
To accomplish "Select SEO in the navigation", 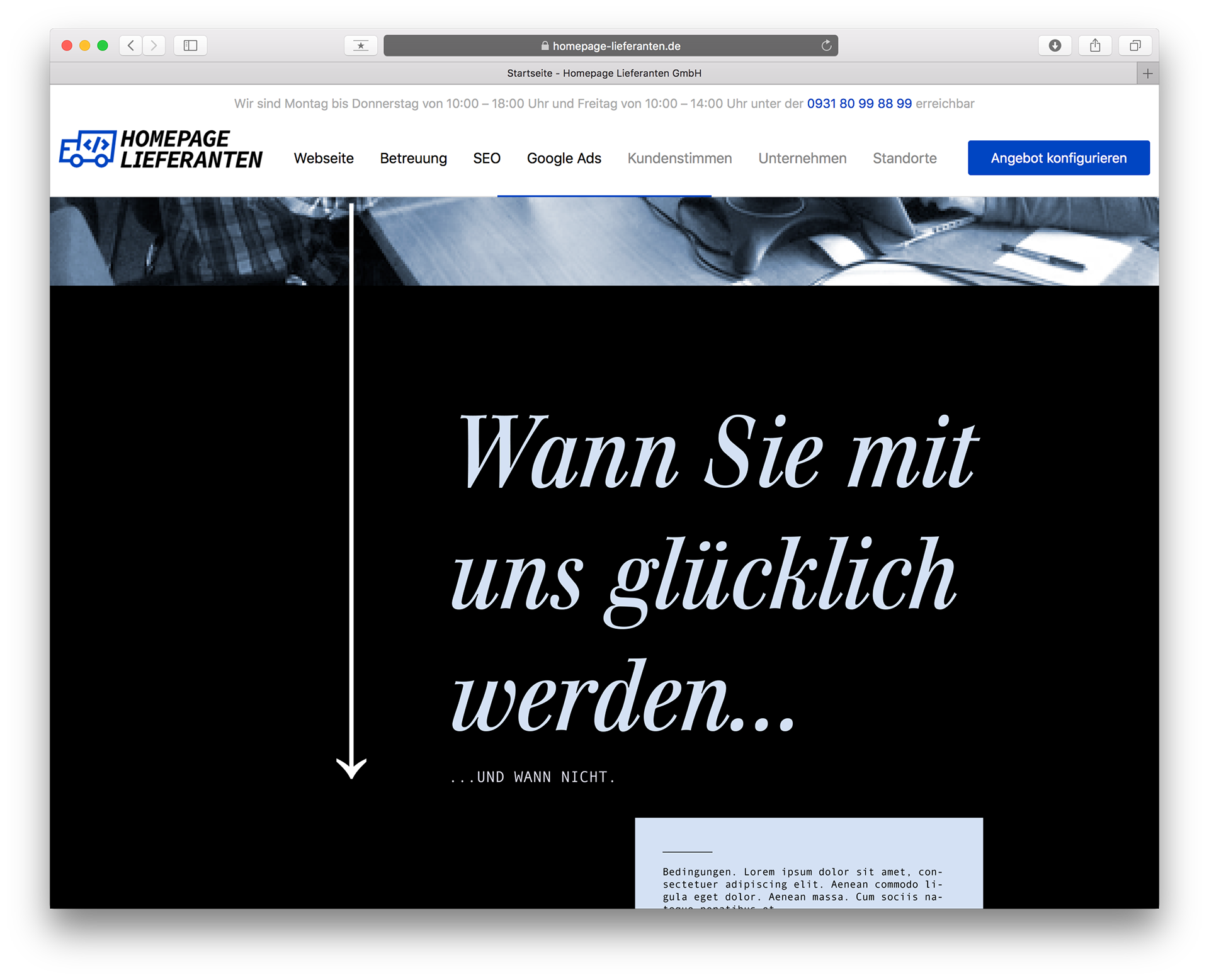I will click(x=487, y=158).
